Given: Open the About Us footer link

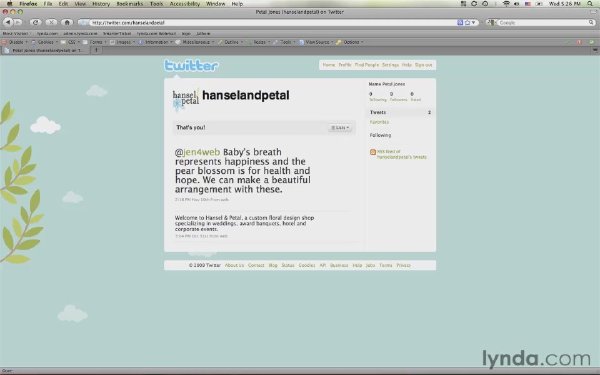Looking at the screenshot, I should point(234,265).
